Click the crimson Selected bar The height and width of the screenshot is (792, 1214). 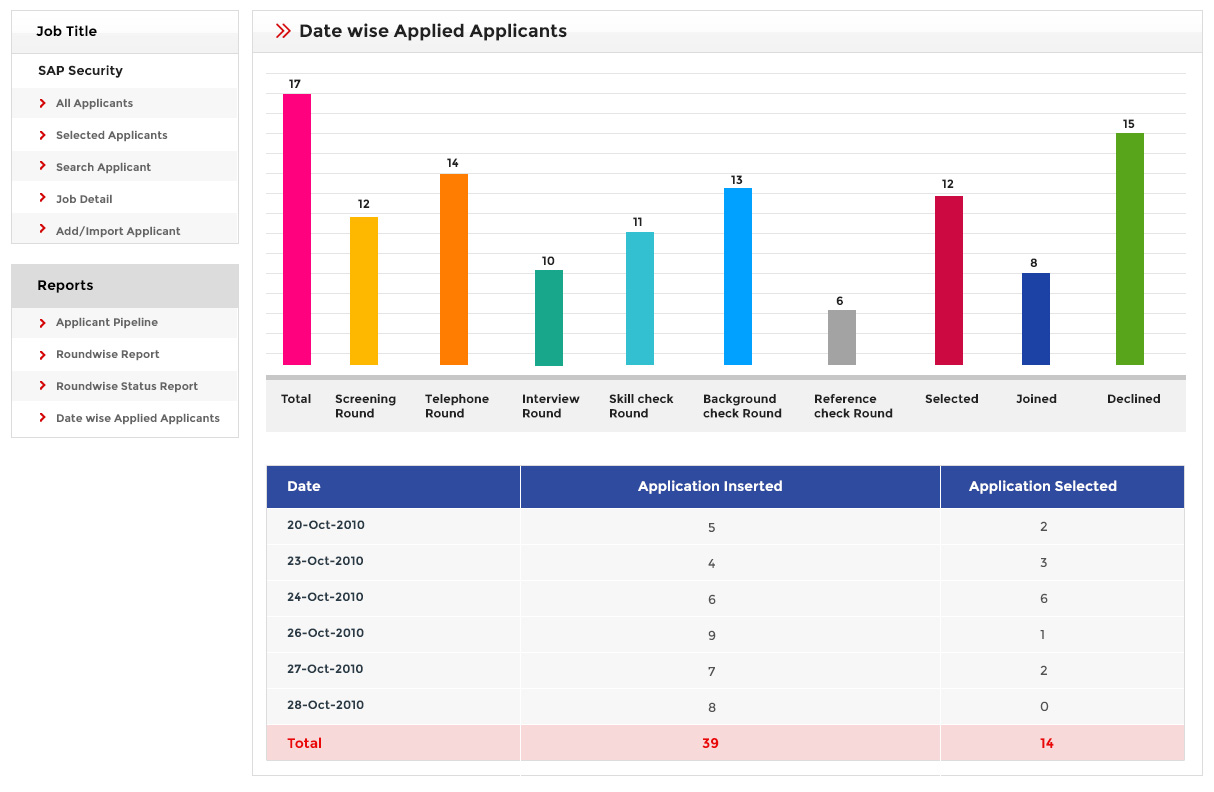coord(949,281)
